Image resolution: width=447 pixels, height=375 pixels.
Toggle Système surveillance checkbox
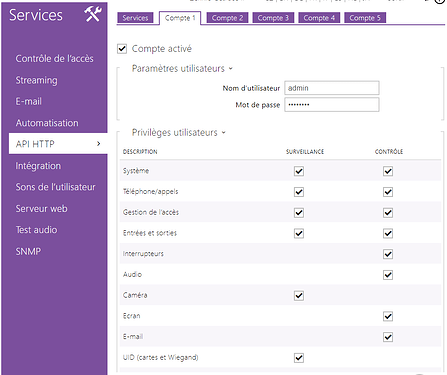coord(299,171)
